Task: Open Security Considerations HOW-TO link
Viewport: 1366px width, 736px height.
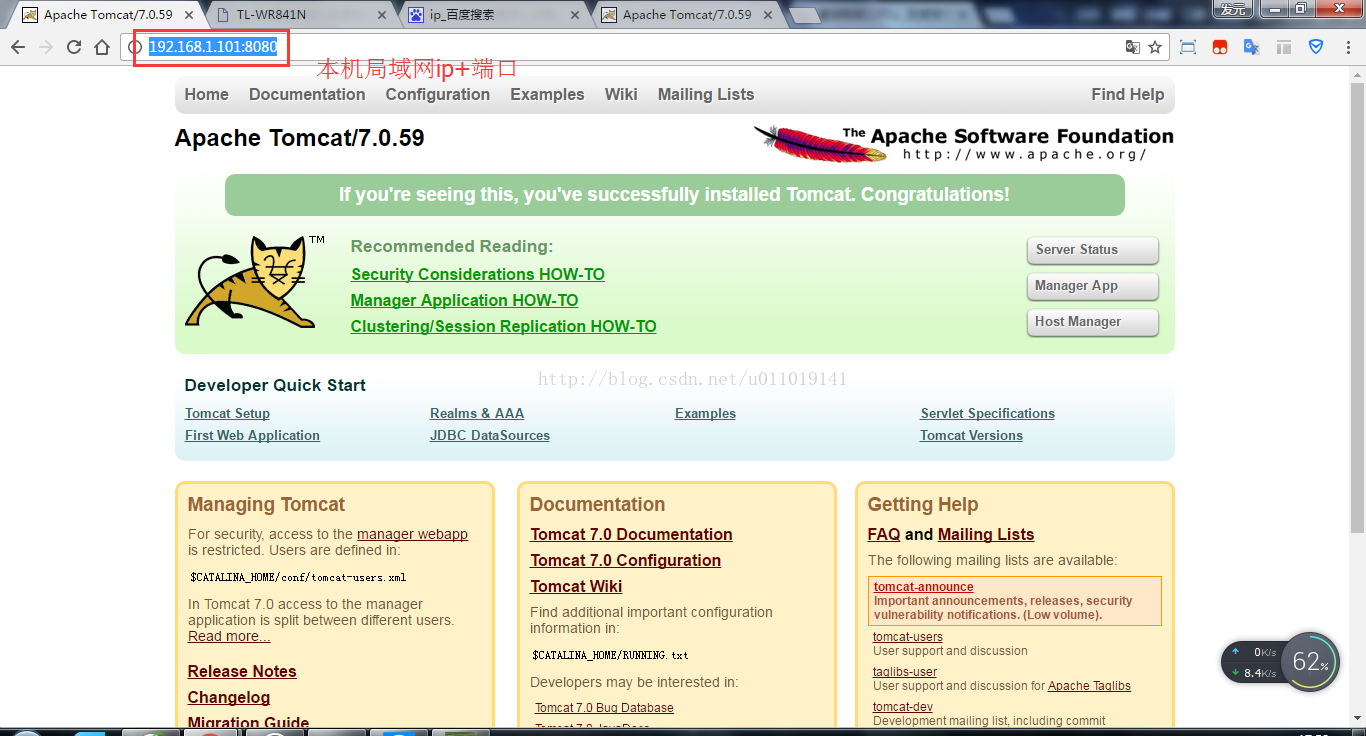Action: pyautogui.click(x=478, y=274)
